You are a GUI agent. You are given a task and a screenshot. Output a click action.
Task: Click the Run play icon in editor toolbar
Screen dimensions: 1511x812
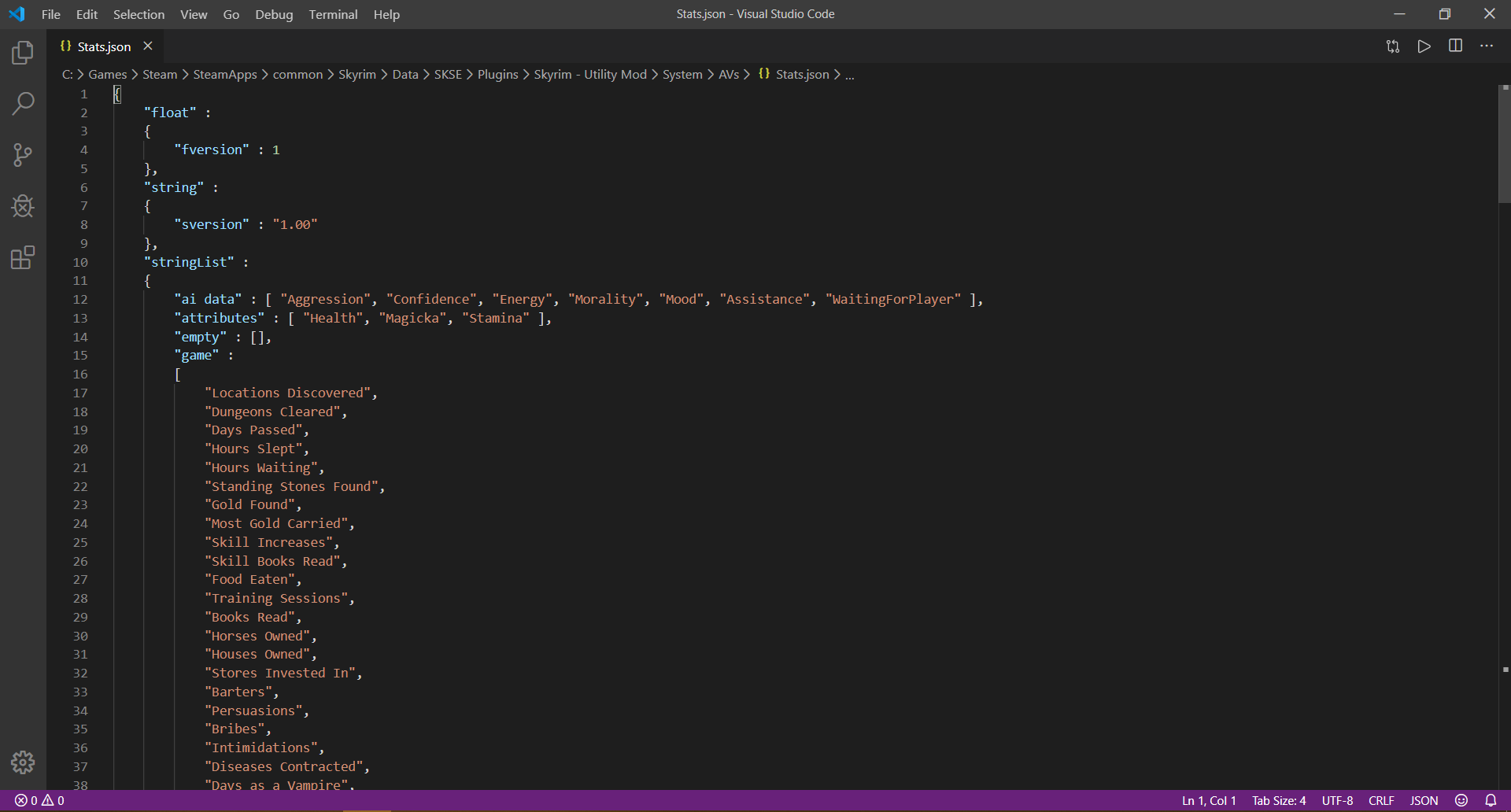(1424, 46)
